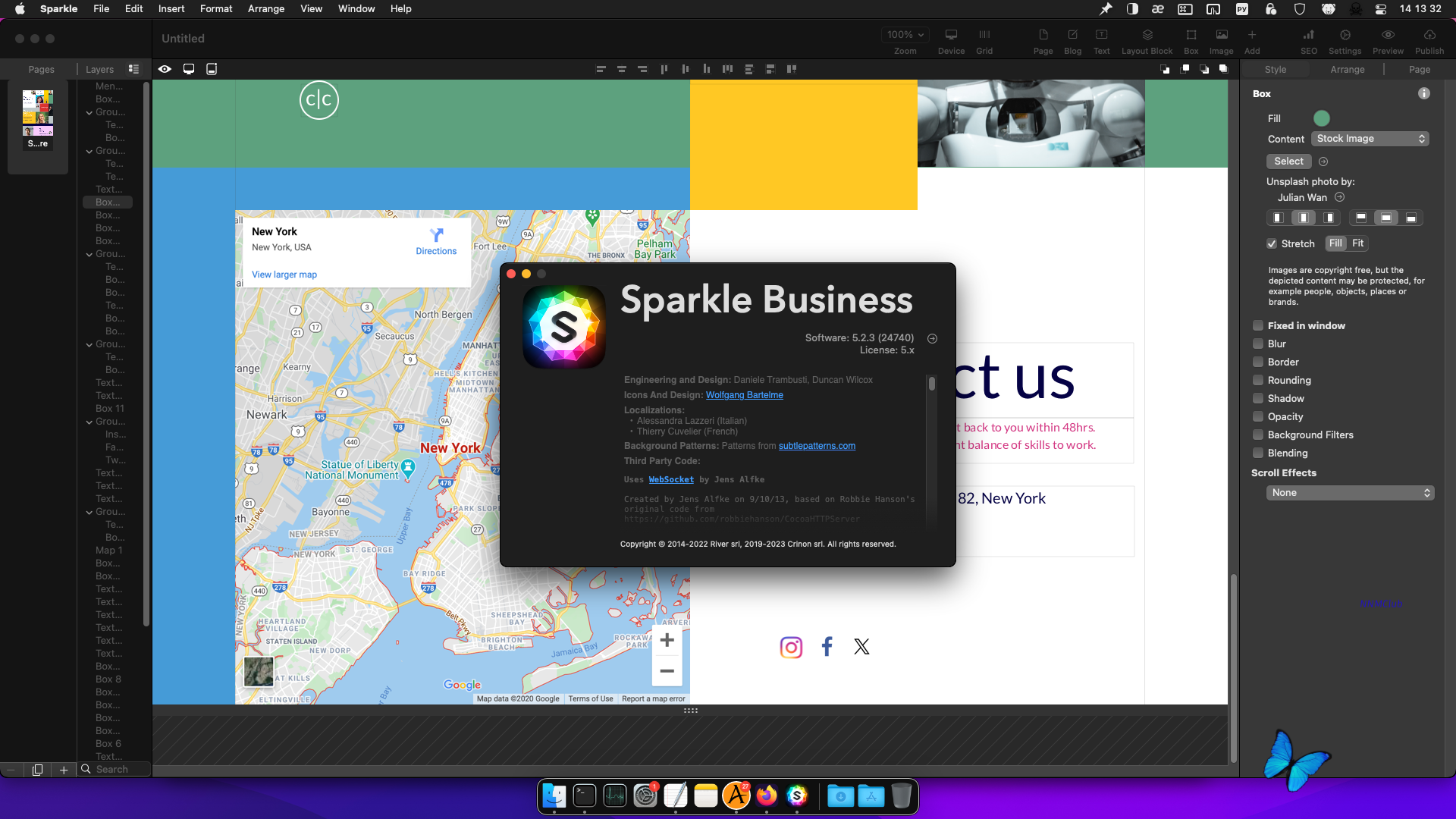Toggle the eye visibility icon above canvas
The image size is (1456, 819).
click(x=165, y=69)
